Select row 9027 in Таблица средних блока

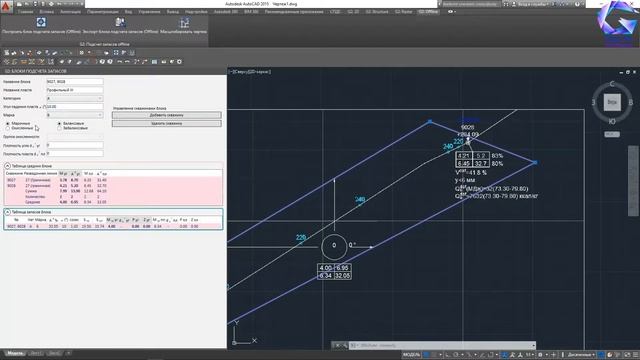point(113,180)
